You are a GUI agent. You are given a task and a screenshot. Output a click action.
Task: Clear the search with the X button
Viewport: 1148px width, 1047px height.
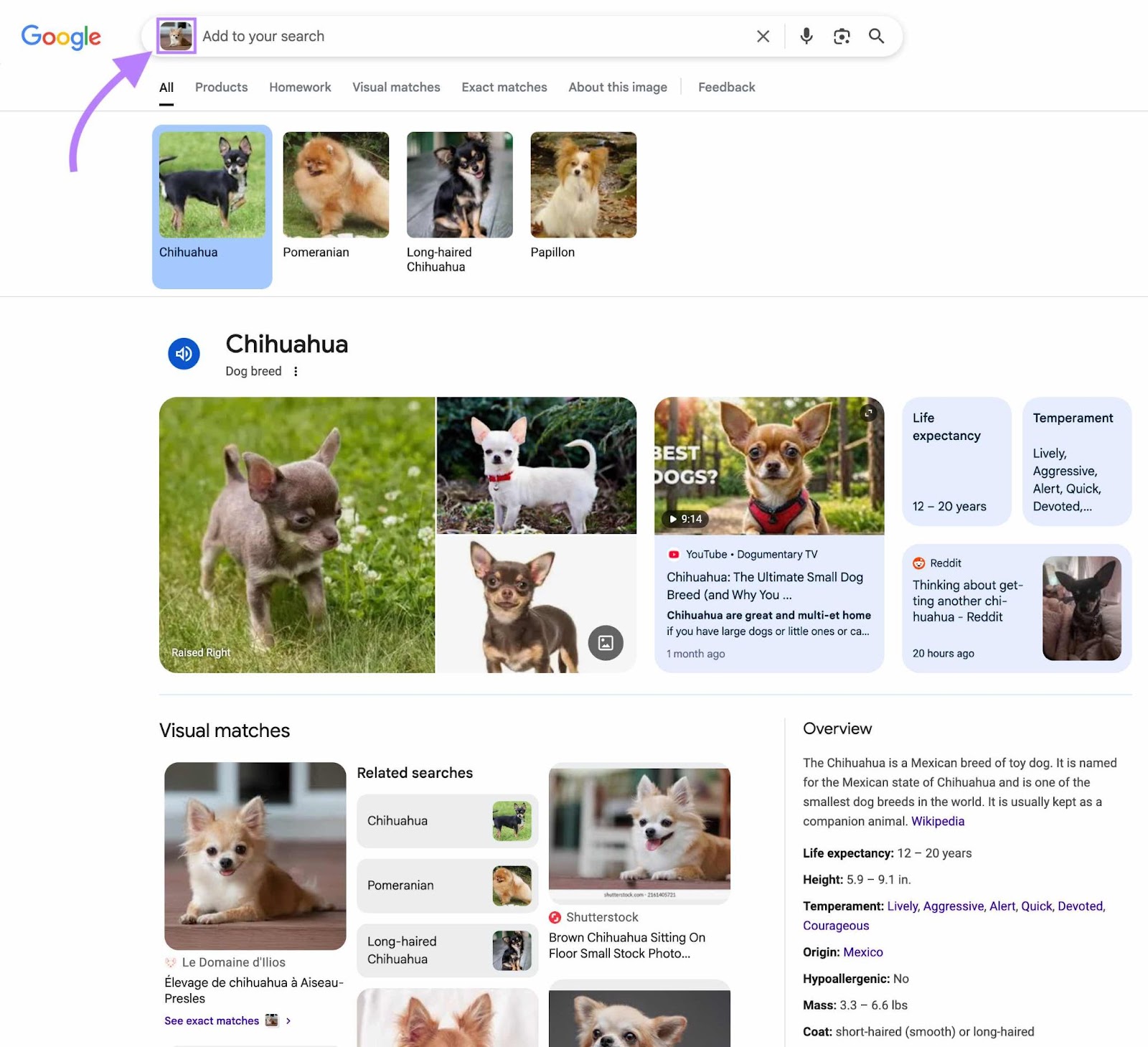pos(763,36)
